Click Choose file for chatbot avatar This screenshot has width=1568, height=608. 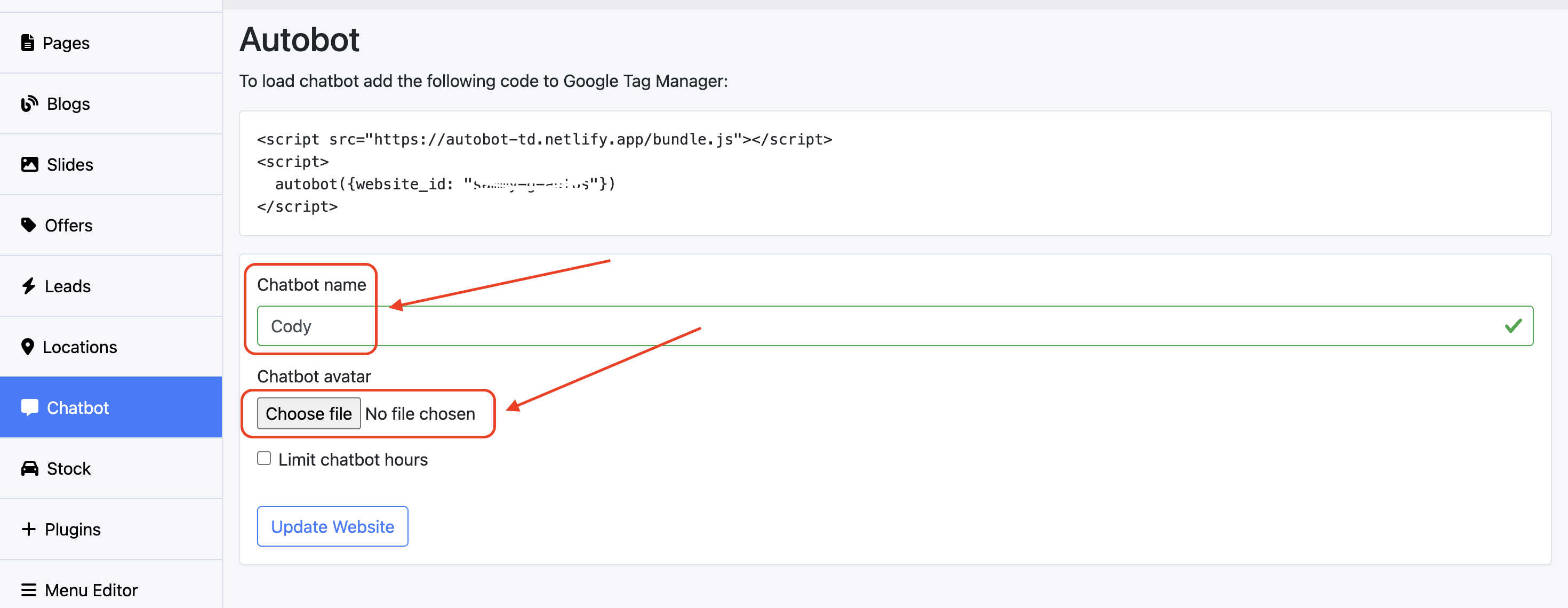(x=309, y=414)
